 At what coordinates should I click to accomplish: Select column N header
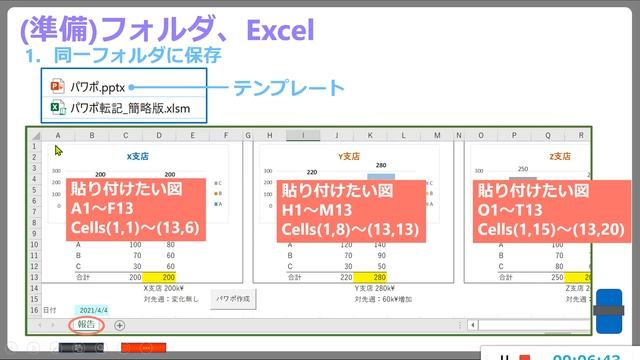pos(459,136)
